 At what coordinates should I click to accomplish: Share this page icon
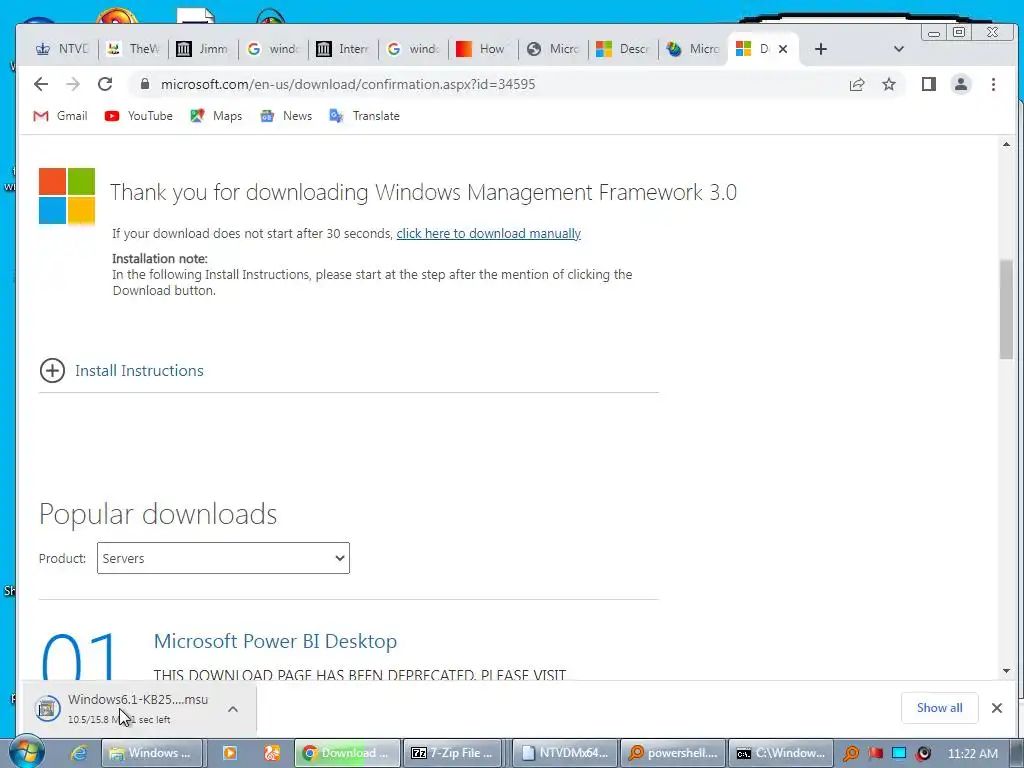tap(857, 84)
